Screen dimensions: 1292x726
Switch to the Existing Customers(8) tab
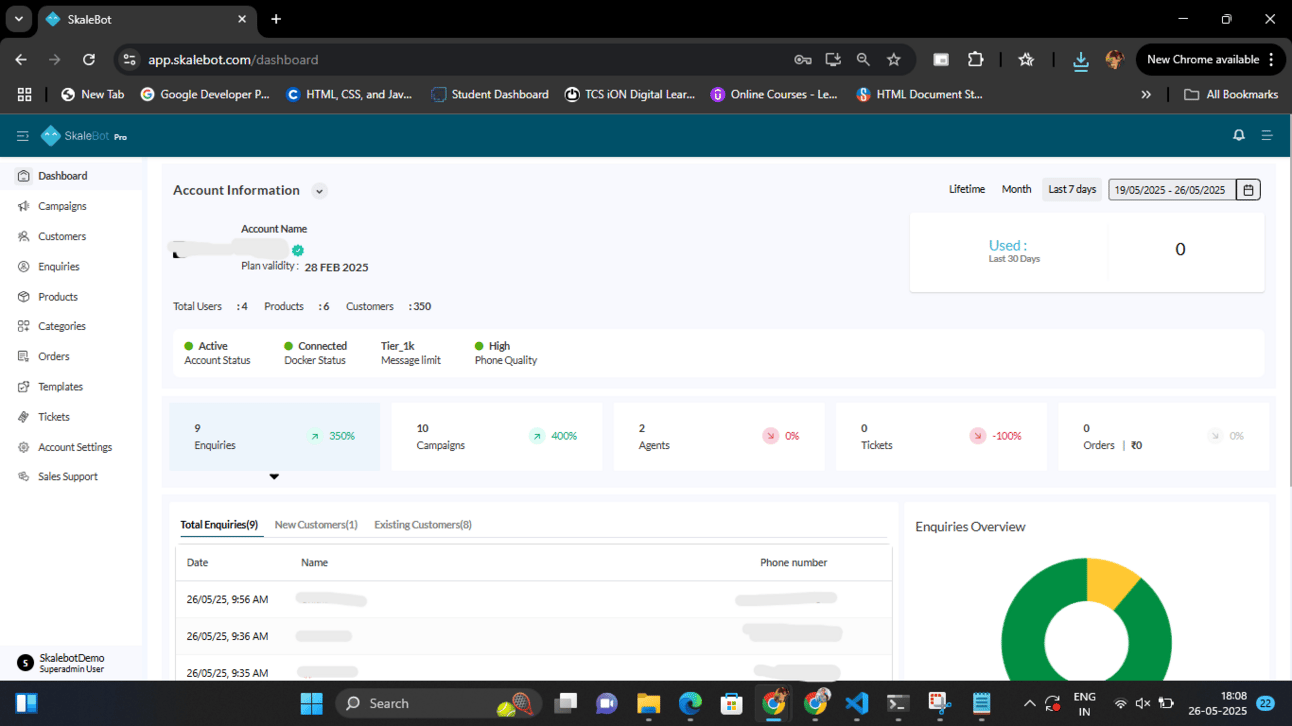point(423,525)
